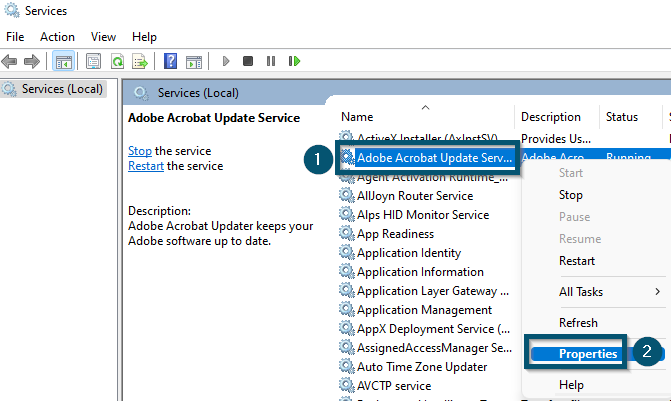Viewport: 671px width, 401px height.
Task: Choose Restart in the context menu
Action: (x=577, y=261)
